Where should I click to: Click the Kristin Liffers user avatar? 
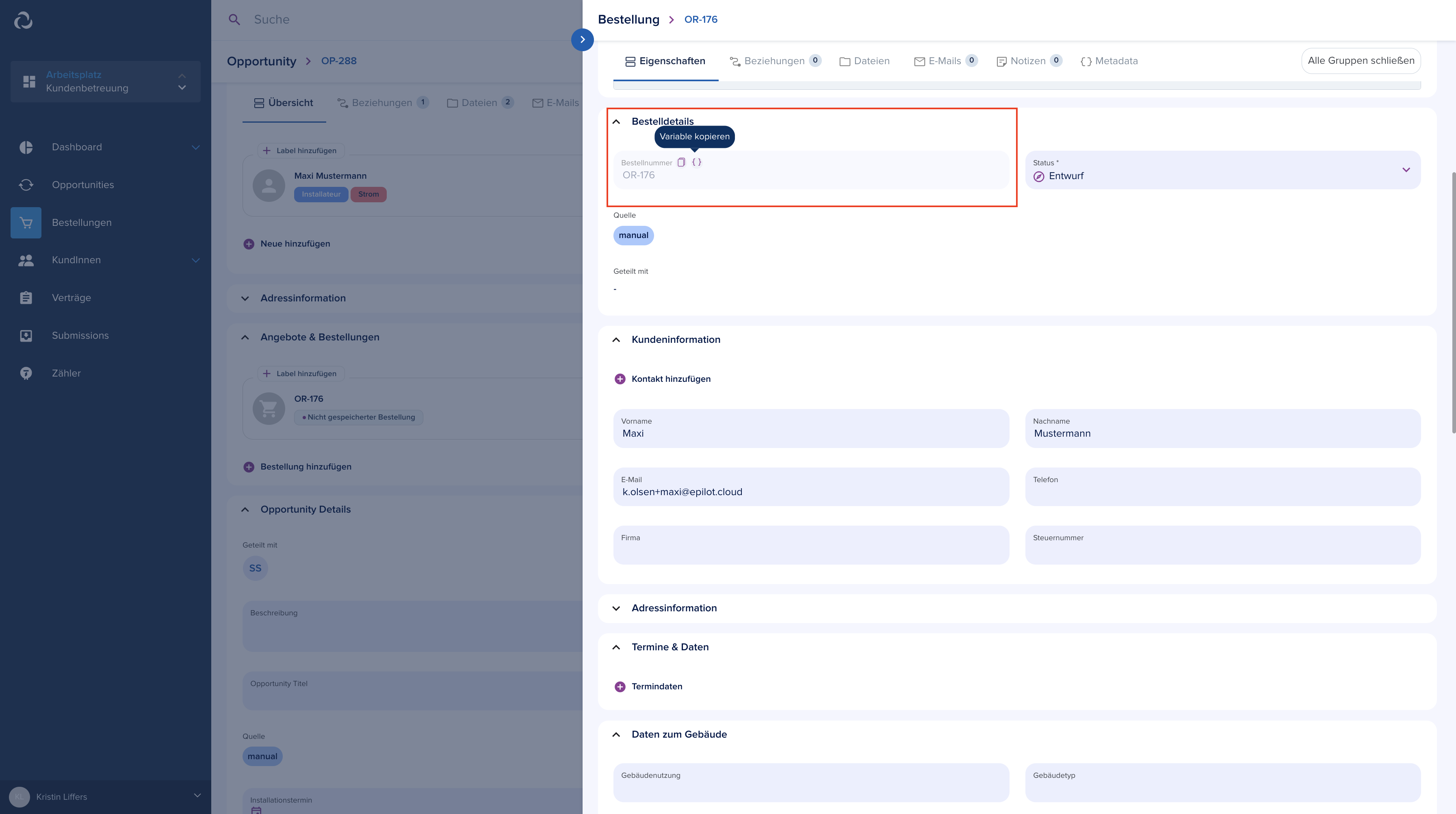[20, 797]
